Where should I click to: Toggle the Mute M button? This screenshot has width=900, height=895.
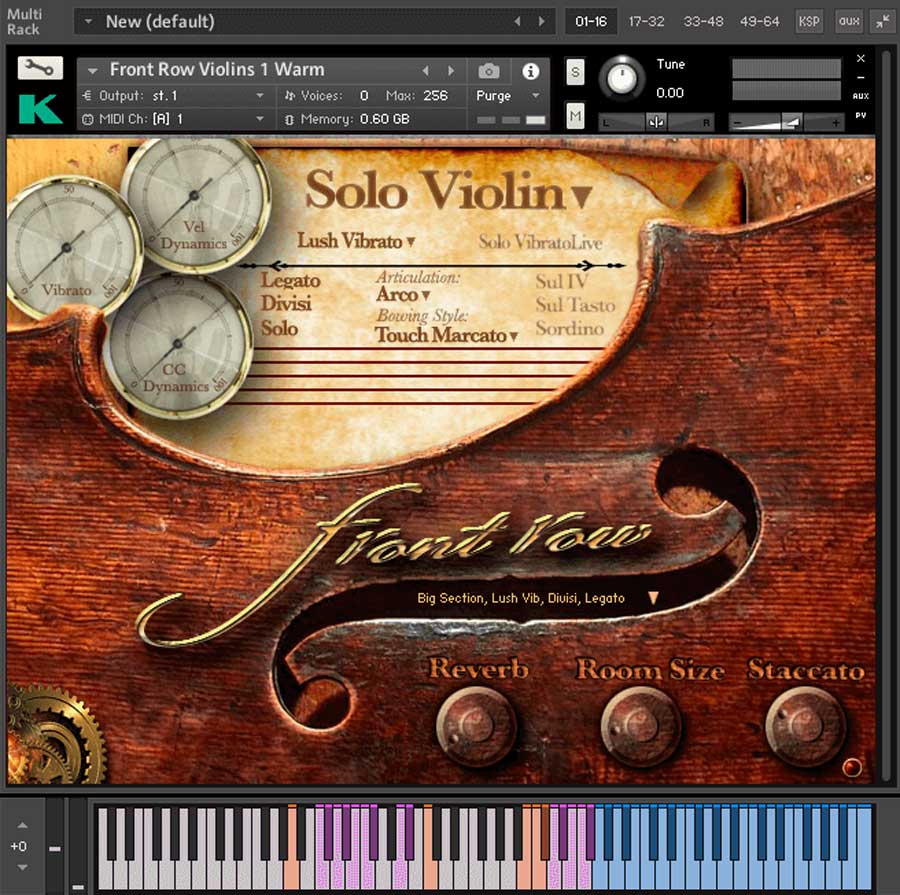[575, 116]
